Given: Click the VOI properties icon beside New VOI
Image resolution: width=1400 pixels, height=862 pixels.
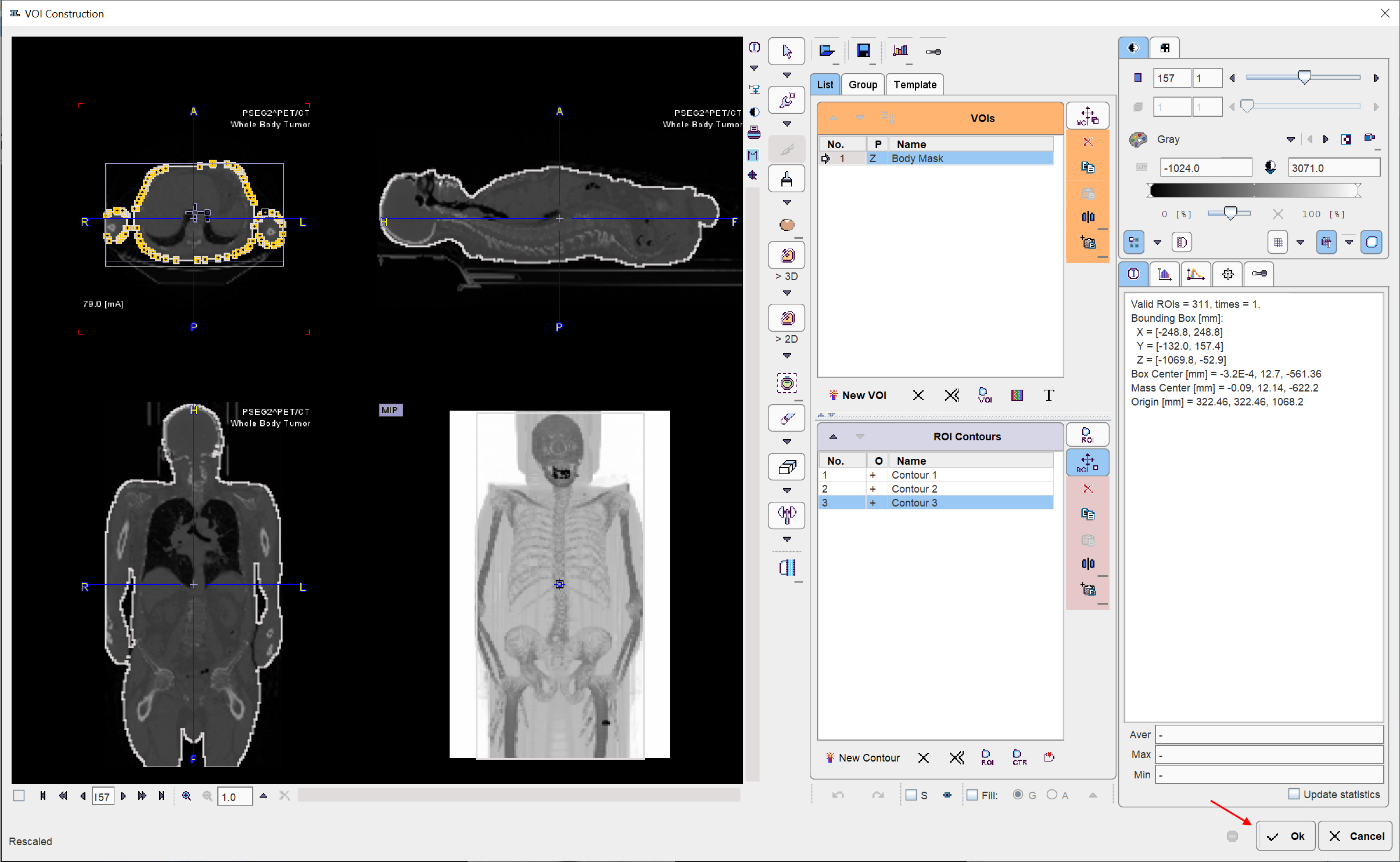Looking at the screenshot, I should (x=985, y=396).
